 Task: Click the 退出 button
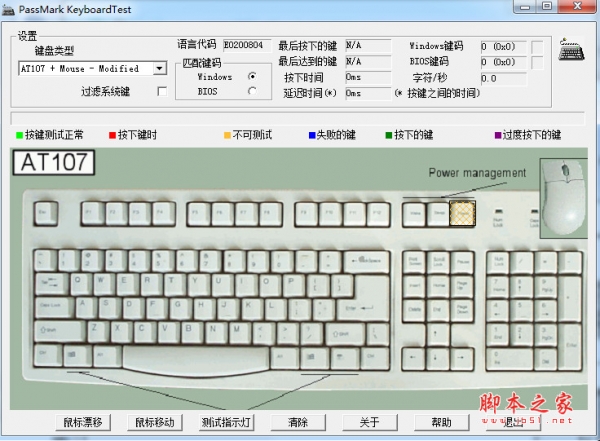click(513, 422)
